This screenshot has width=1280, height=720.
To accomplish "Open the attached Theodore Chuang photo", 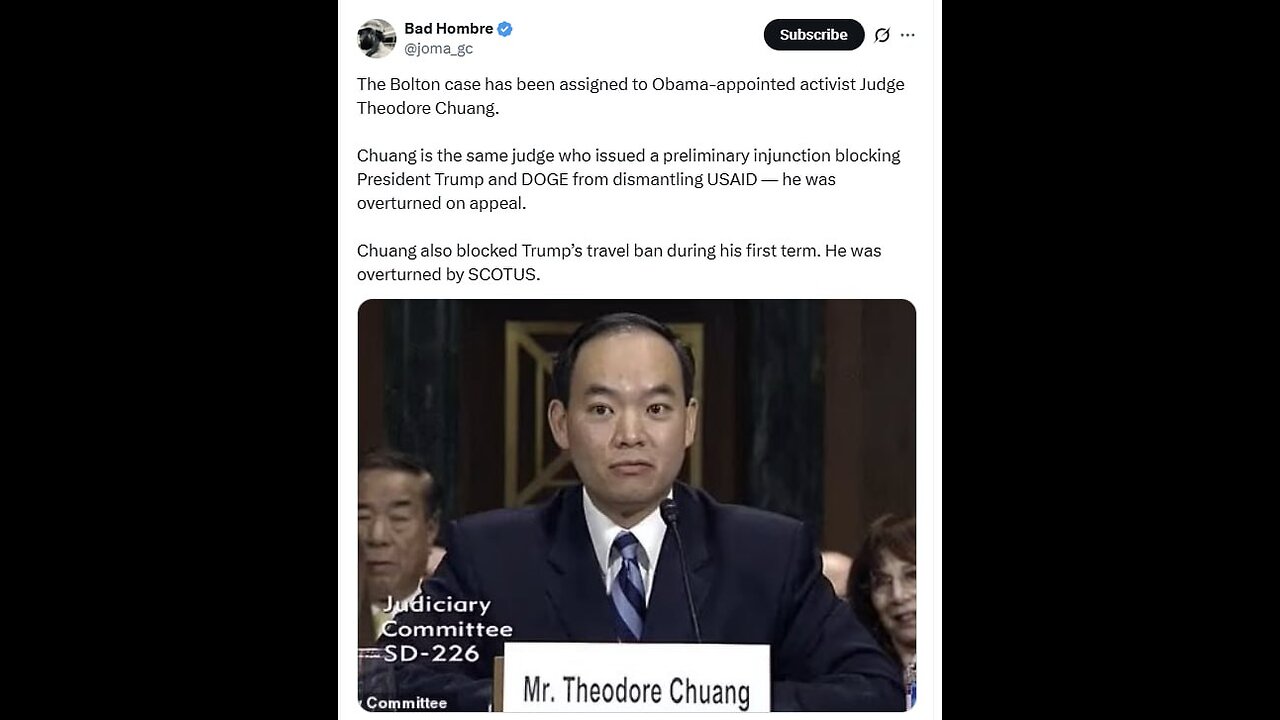I will (636, 505).
